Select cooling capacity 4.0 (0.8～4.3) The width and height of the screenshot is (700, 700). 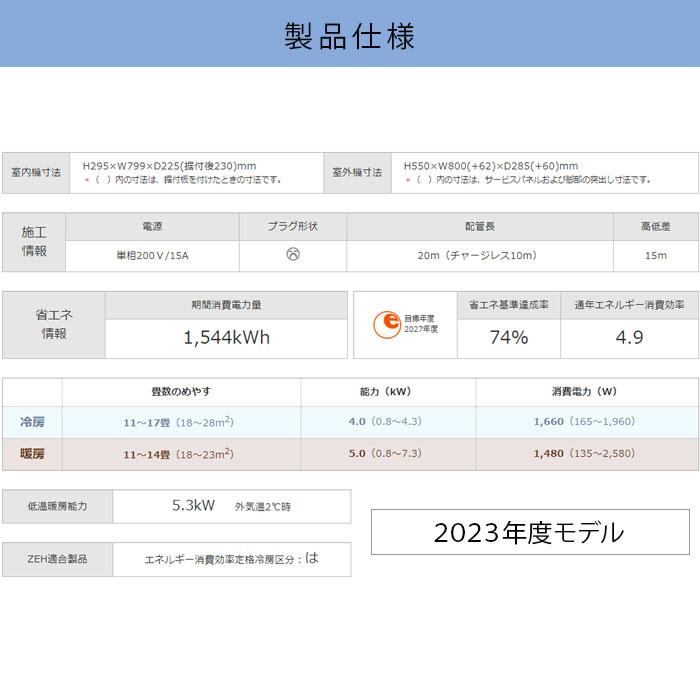click(385, 421)
